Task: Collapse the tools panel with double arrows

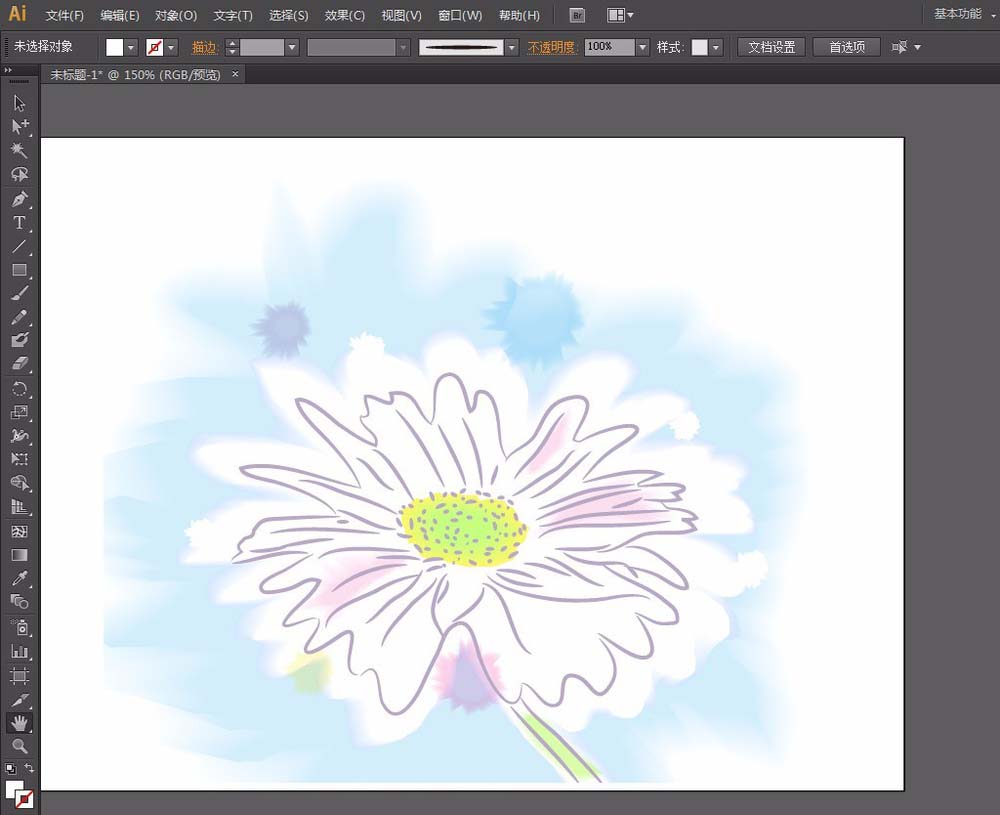Action: [8, 70]
